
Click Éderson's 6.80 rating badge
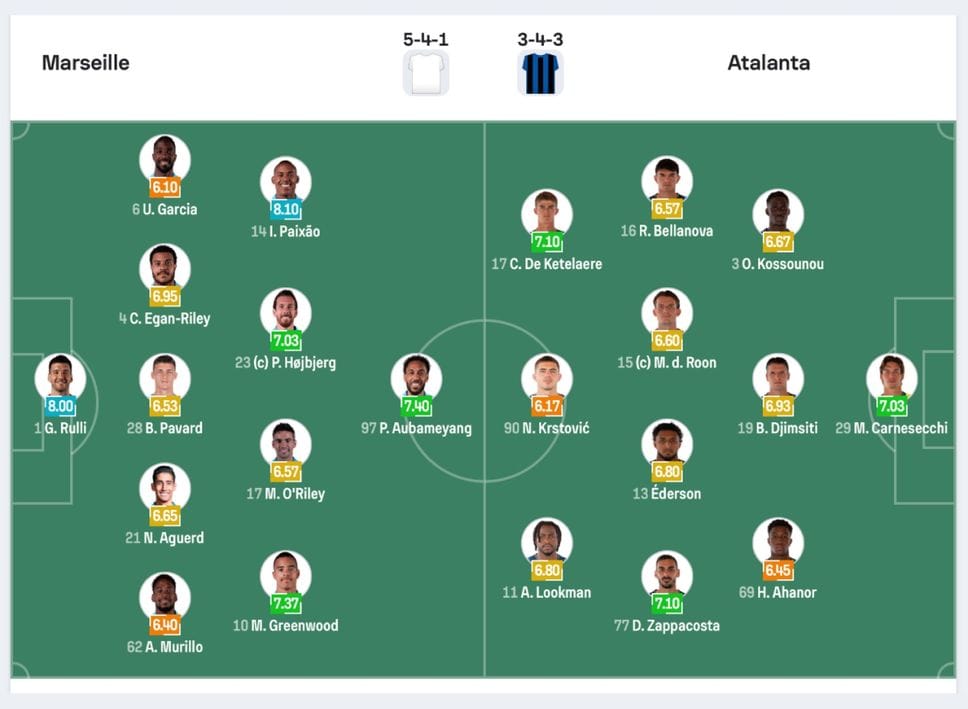click(667, 472)
